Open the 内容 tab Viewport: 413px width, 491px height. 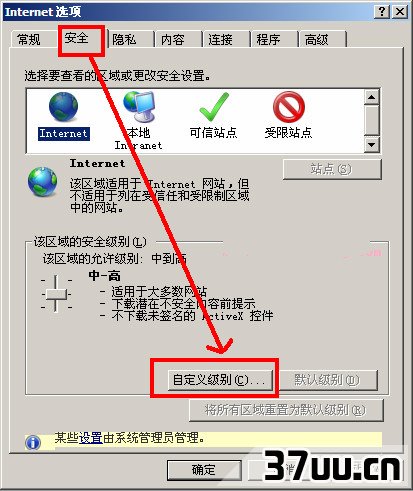[172, 39]
